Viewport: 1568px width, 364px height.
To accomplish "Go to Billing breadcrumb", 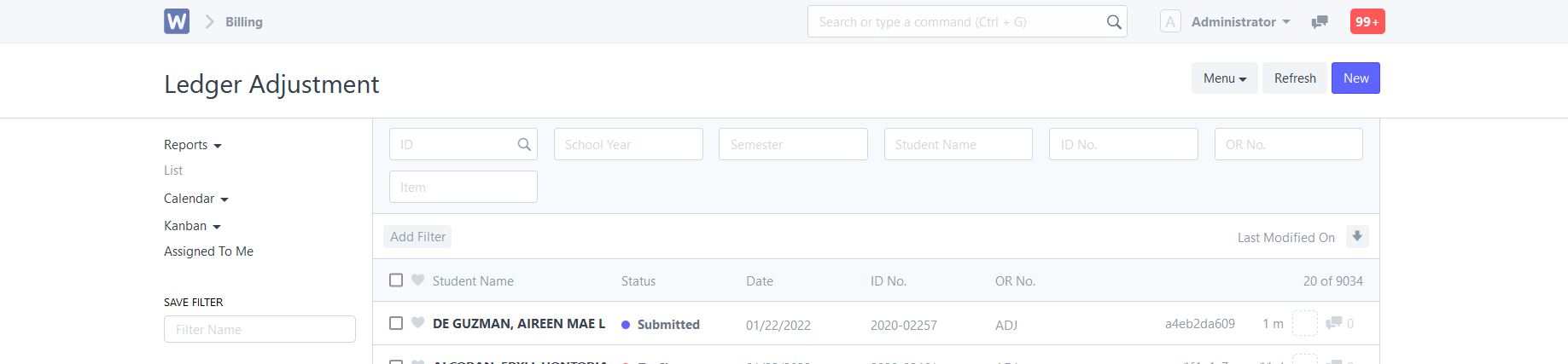I will click(244, 22).
